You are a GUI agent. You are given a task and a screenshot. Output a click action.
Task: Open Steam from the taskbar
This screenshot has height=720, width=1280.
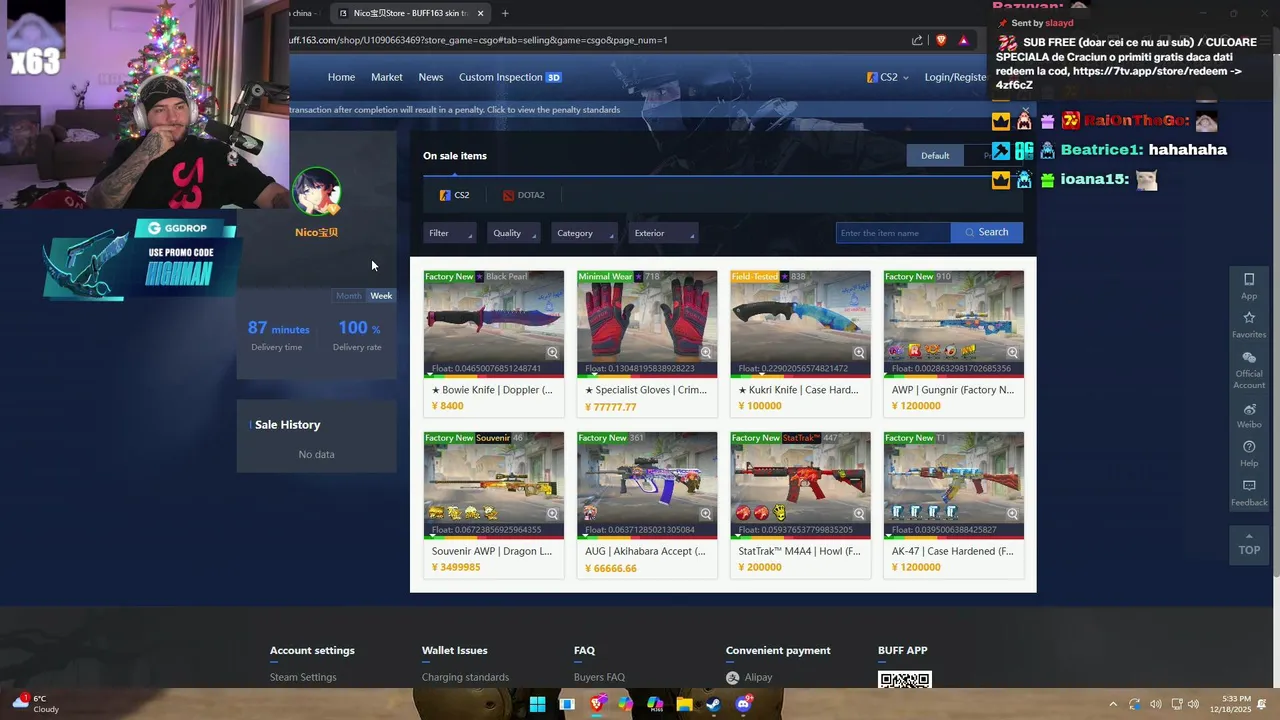(x=713, y=704)
